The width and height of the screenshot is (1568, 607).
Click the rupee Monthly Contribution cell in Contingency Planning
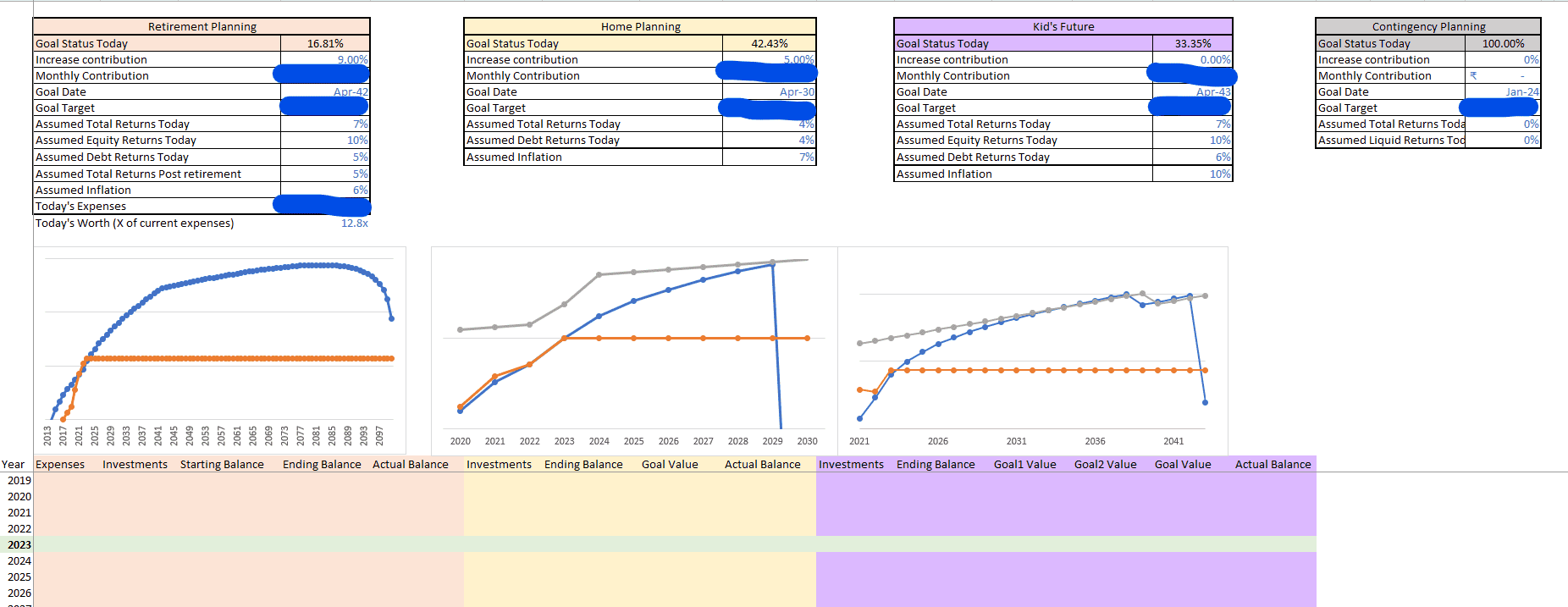tap(1503, 75)
